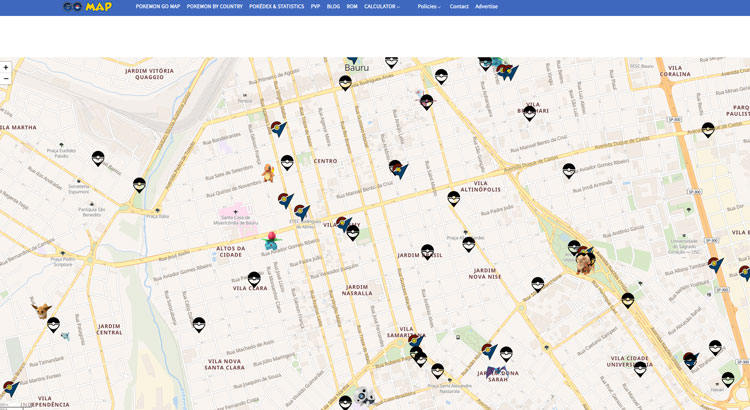The height and width of the screenshot is (410, 750).
Task: Select the Pokestop marker near Vila Coralina
Action: (x=708, y=129)
